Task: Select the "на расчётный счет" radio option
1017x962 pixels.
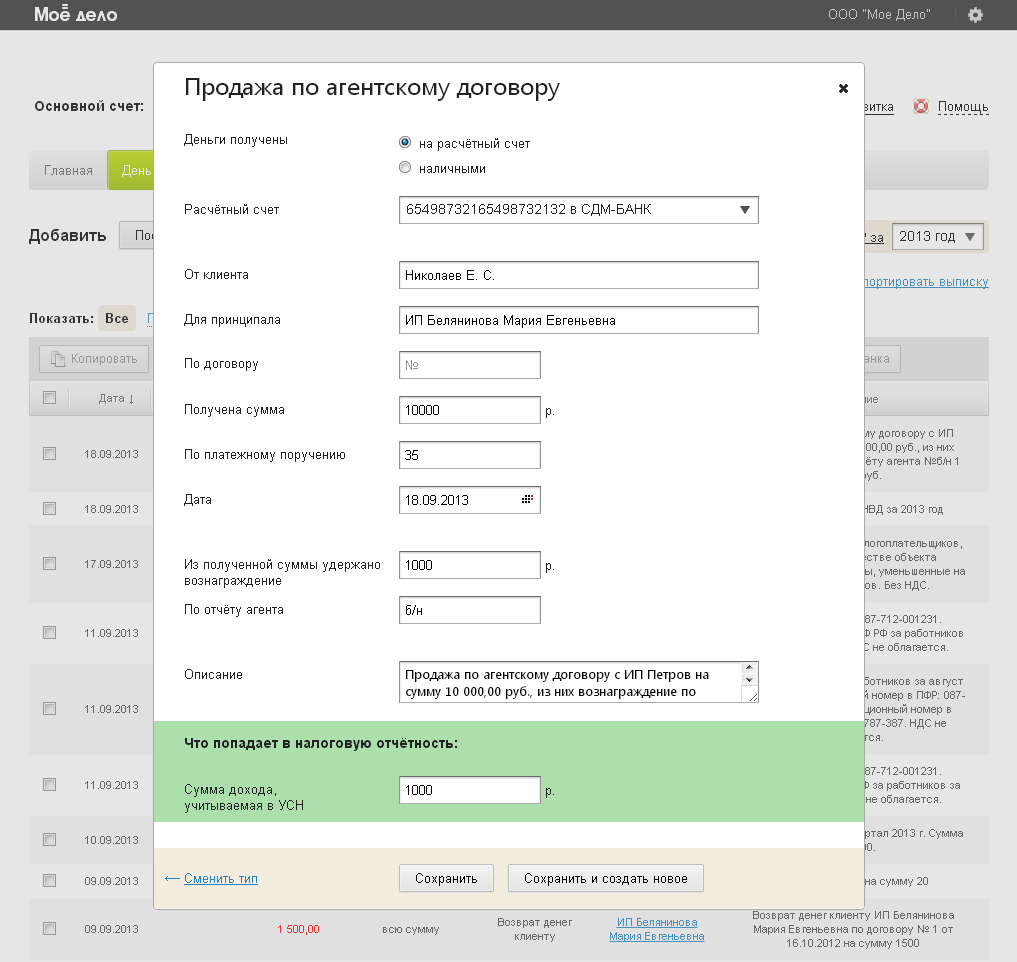Action: click(x=405, y=143)
